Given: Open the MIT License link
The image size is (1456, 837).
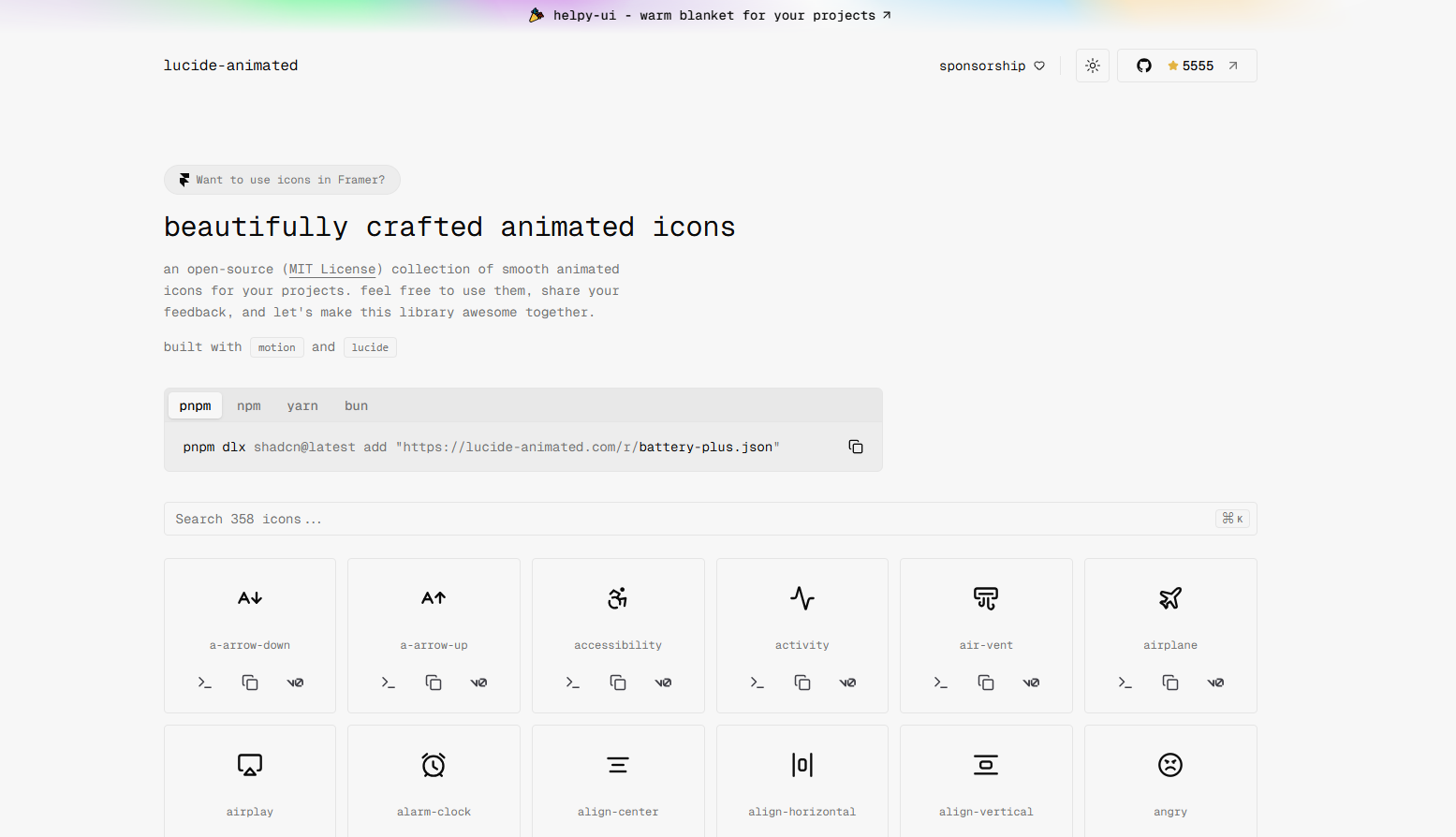Looking at the screenshot, I should 331,269.
